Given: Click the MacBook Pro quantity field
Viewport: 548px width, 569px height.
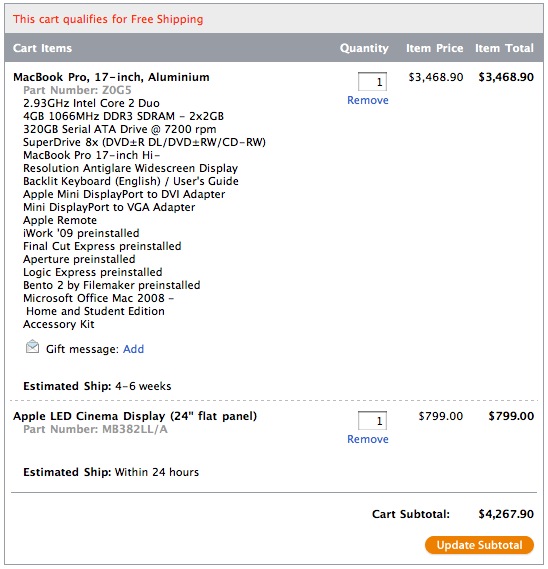Looking at the screenshot, I should point(372,82).
